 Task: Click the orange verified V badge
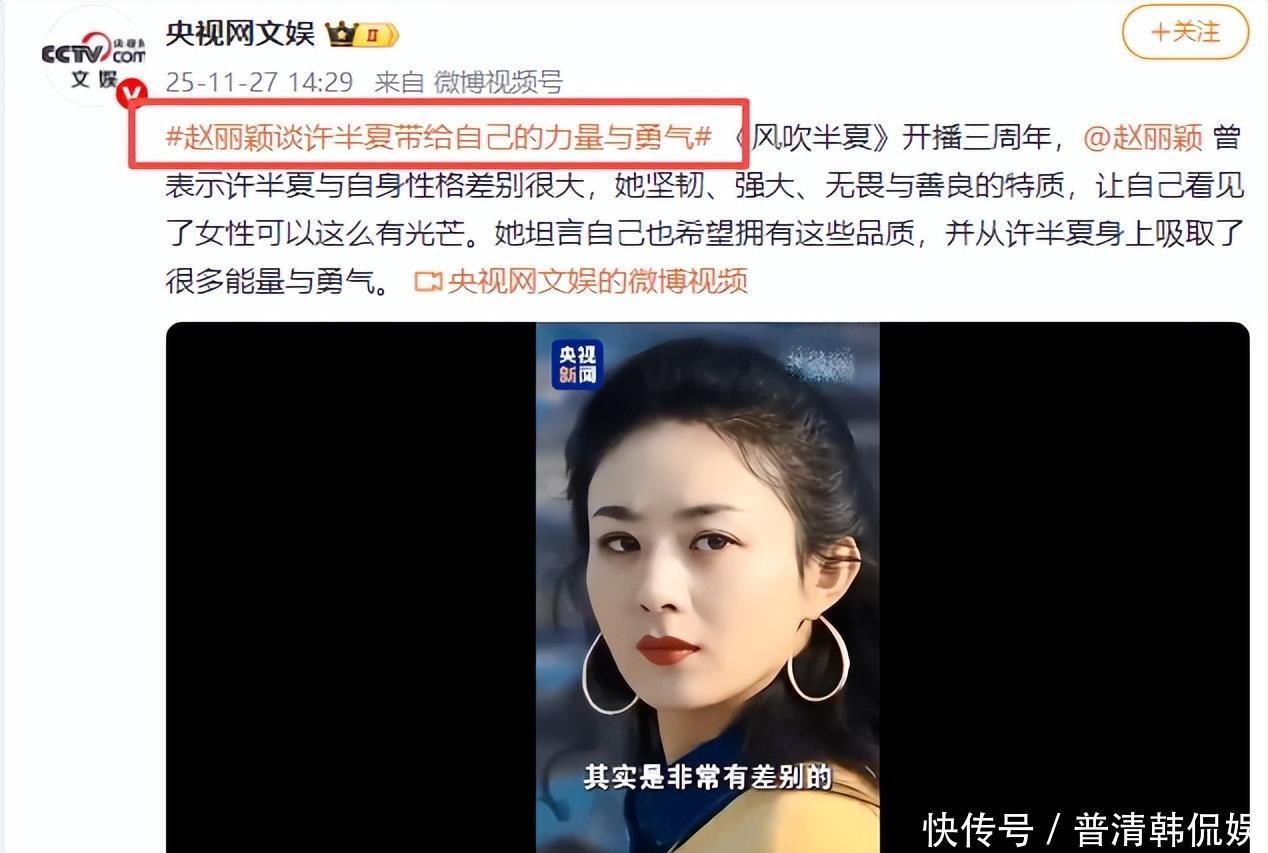pyautogui.click(x=132, y=94)
